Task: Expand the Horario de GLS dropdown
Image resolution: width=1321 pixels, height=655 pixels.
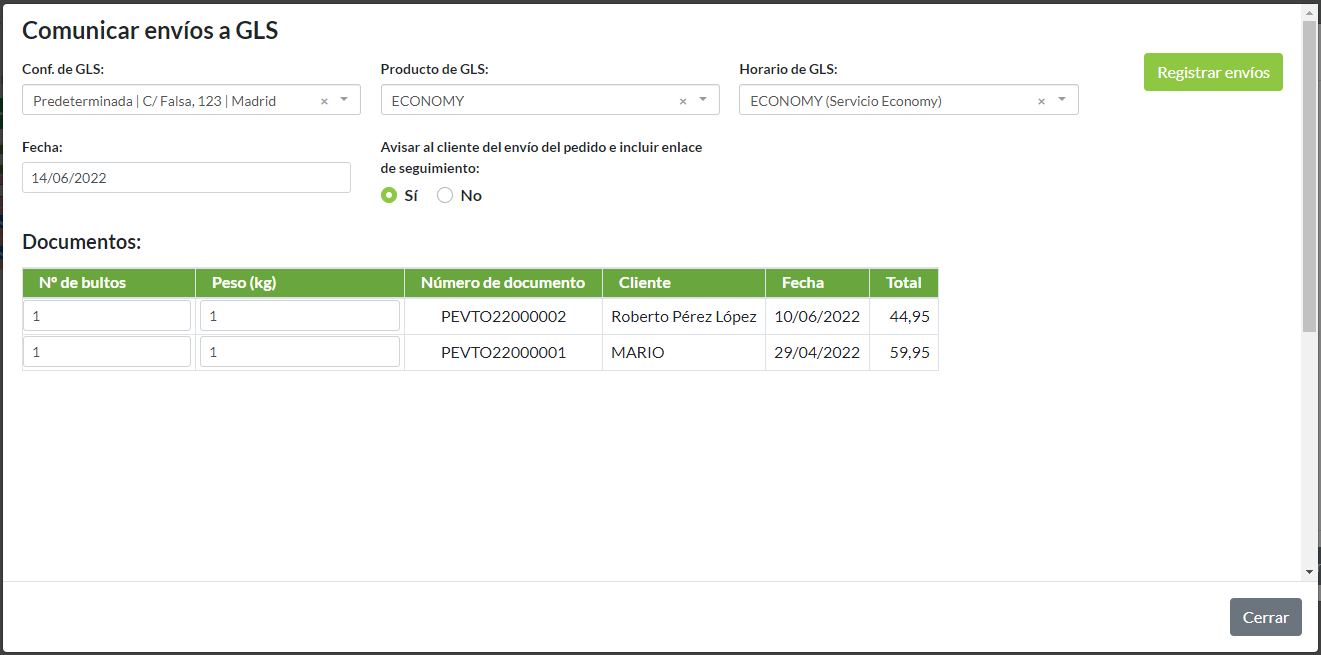Action: click(1061, 100)
